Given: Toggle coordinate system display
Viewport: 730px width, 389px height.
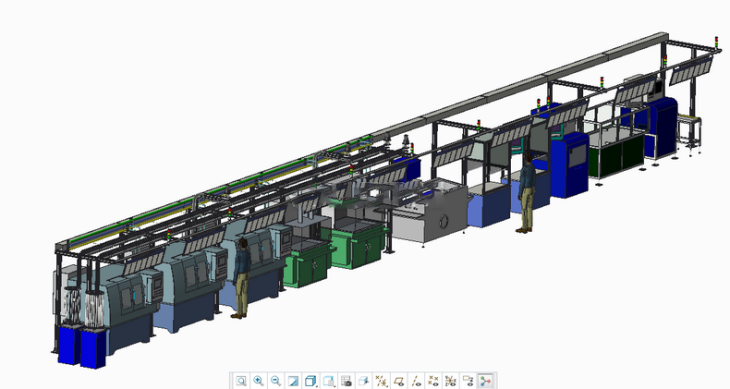Looking at the screenshot, I should tap(451, 381).
